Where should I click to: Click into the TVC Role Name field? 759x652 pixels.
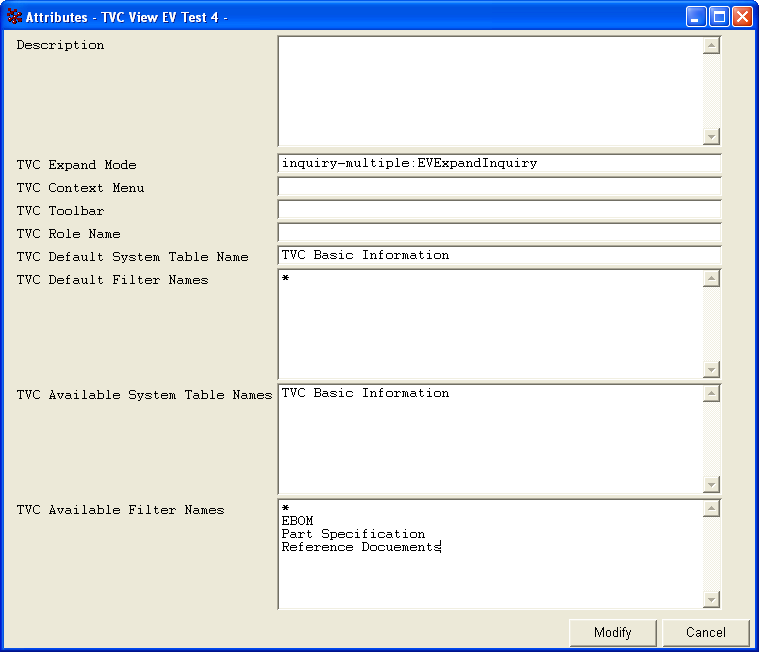click(x=498, y=233)
